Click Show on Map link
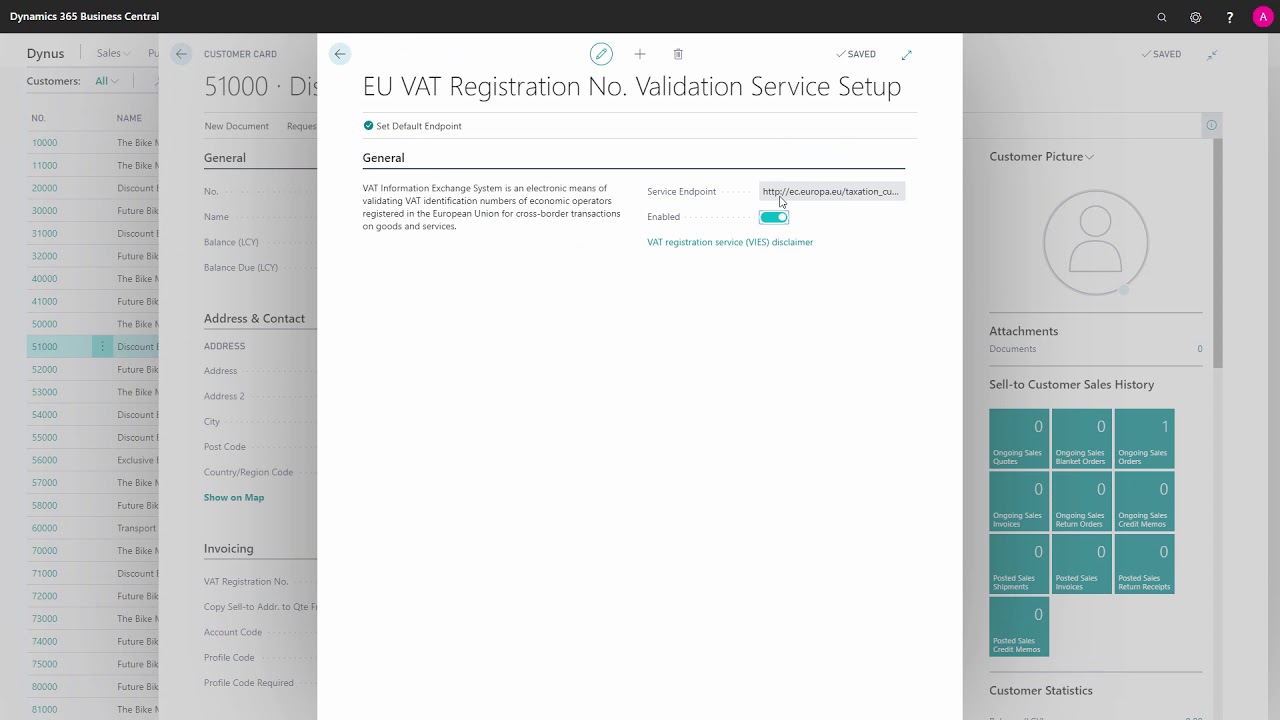 click(x=234, y=498)
